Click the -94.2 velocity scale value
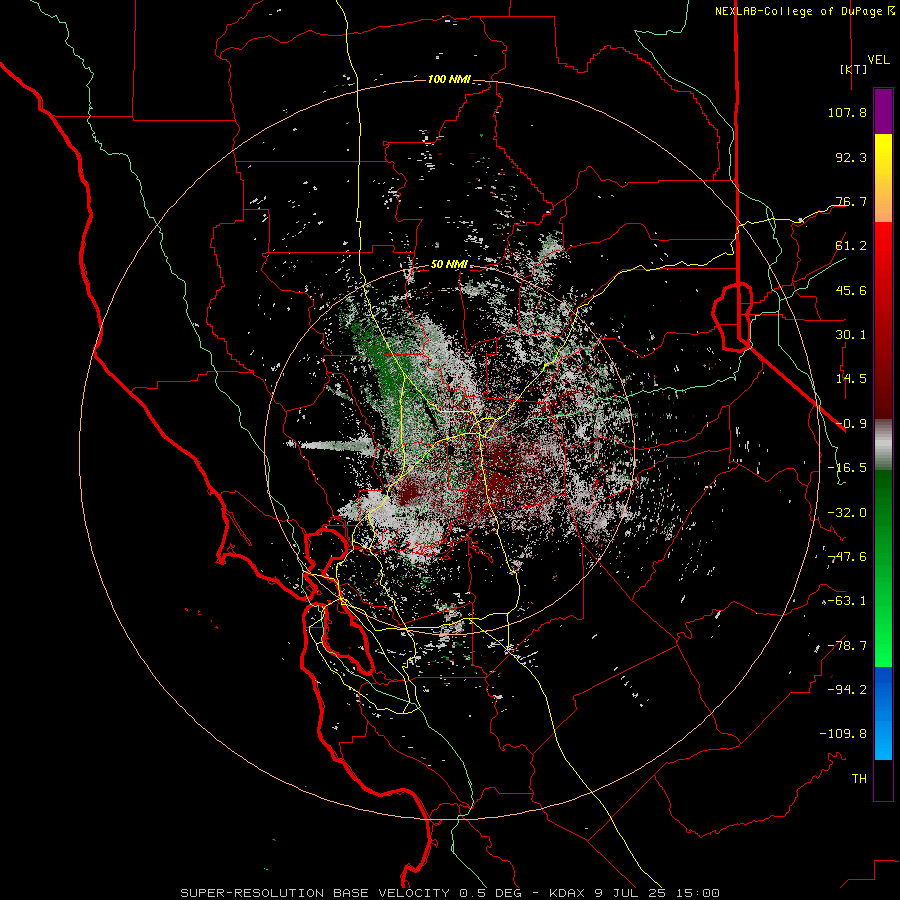The width and height of the screenshot is (900, 900). pyautogui.click(x=847, y=690)
